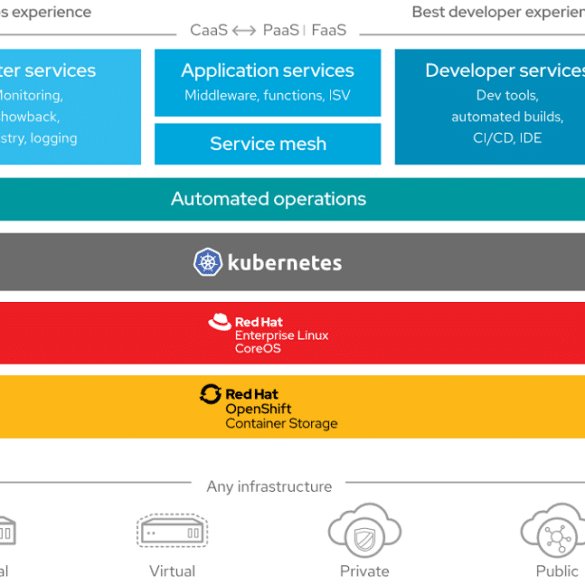
Task: Click 'Middleware, functions, ISV' text
Action: pos(268,96)
